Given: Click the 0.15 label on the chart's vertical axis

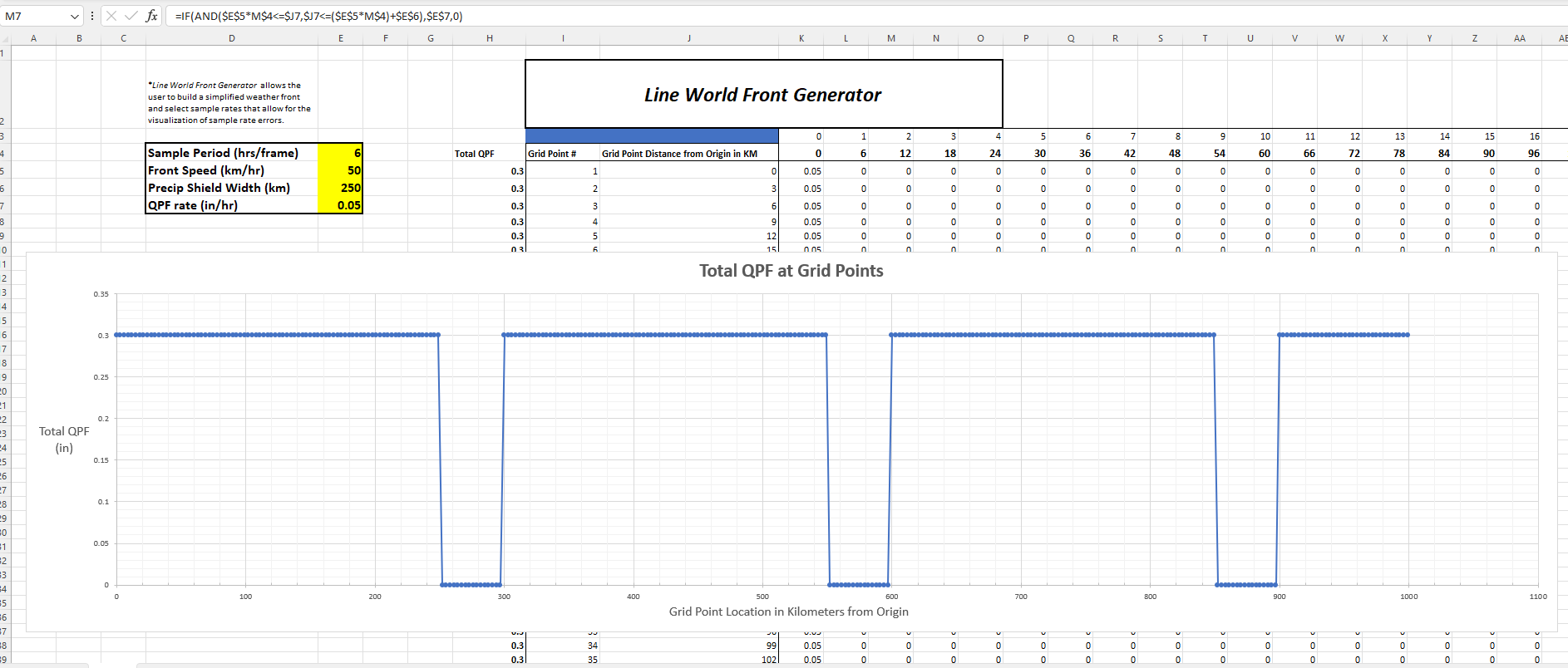Looking at the screenshot, I should click(x=101, y=460).
